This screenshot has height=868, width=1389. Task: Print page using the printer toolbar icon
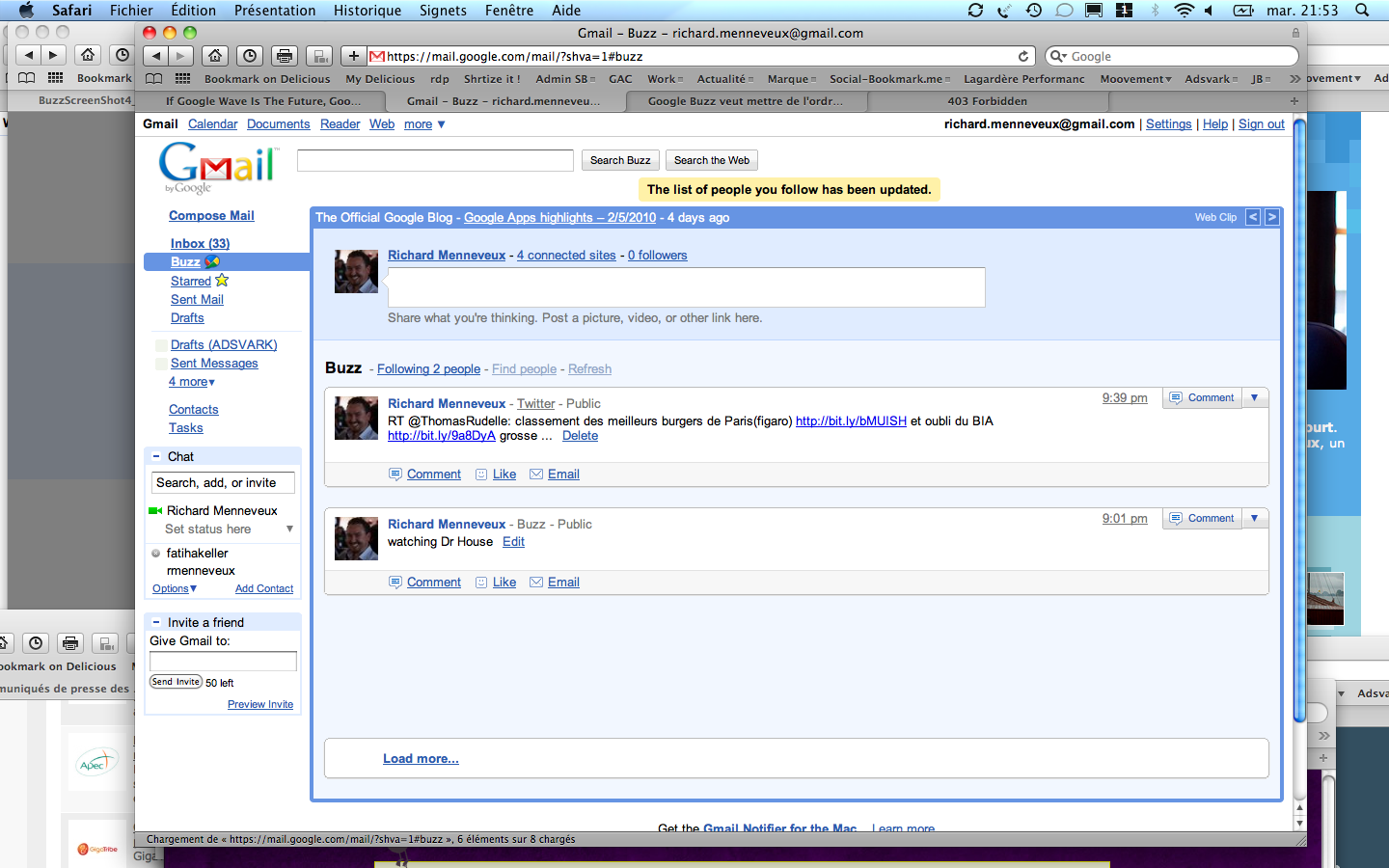click(284, 56)
